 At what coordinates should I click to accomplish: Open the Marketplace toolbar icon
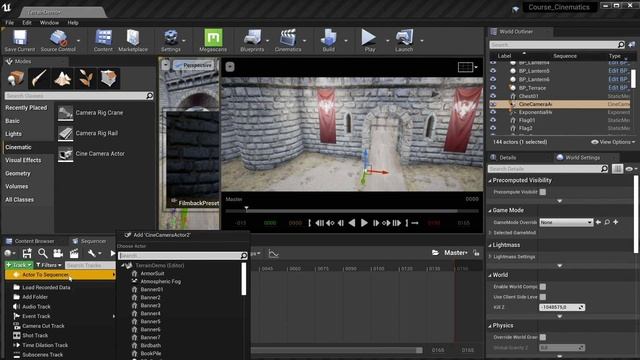click(133, 40)
